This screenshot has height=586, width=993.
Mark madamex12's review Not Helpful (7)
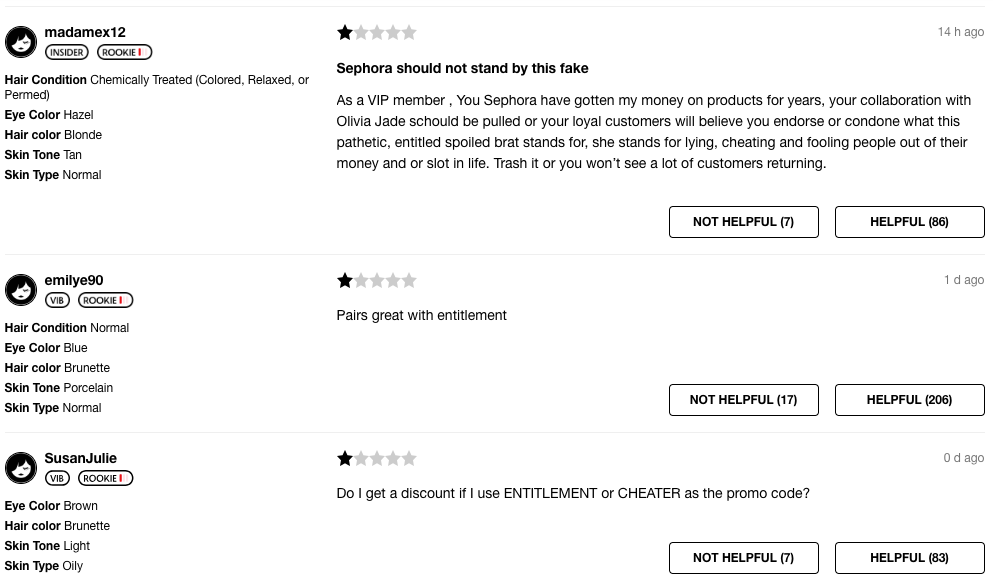[x=743, y=222]
